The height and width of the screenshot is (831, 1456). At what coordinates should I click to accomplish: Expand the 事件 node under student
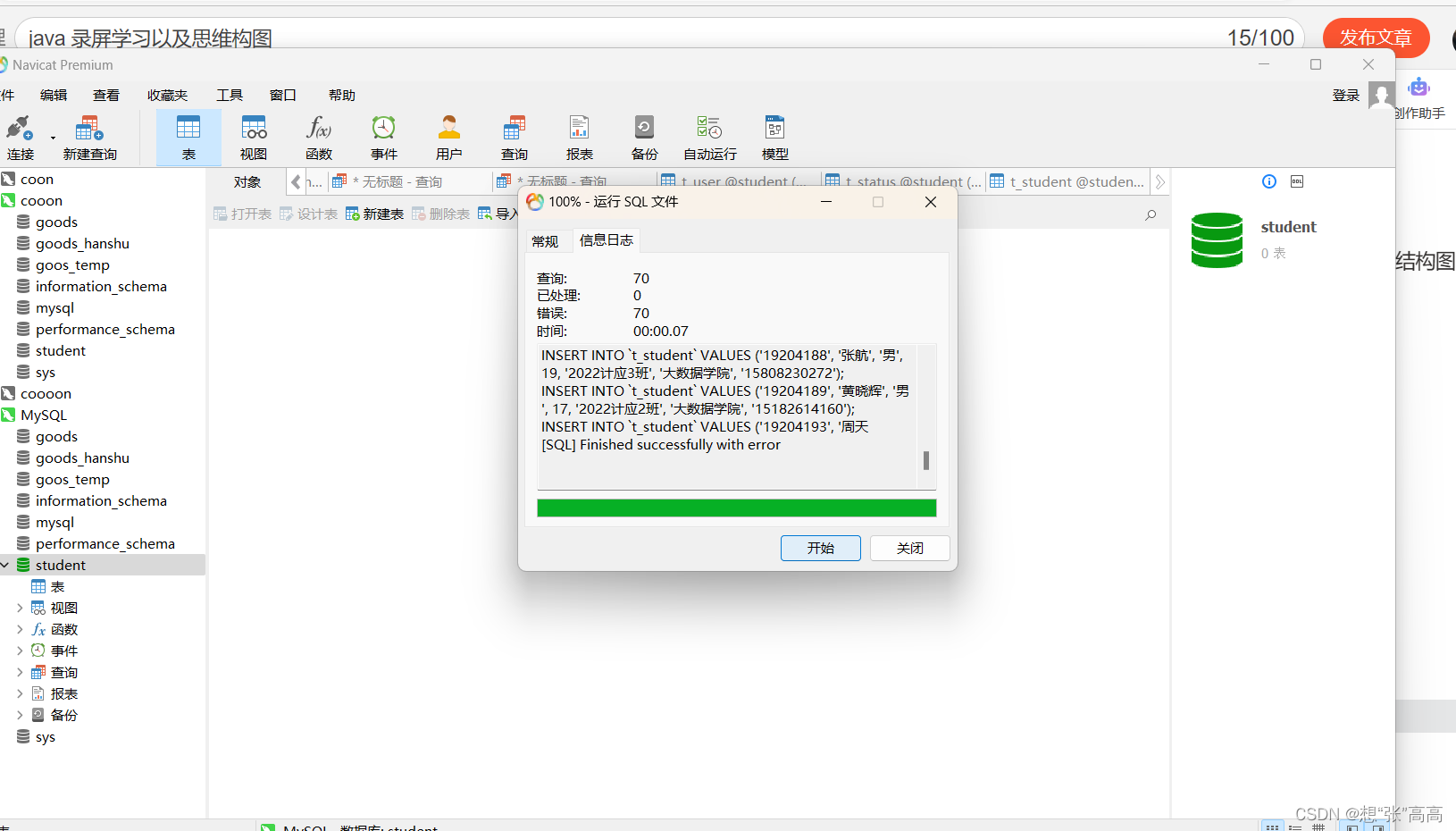[20, 651]
